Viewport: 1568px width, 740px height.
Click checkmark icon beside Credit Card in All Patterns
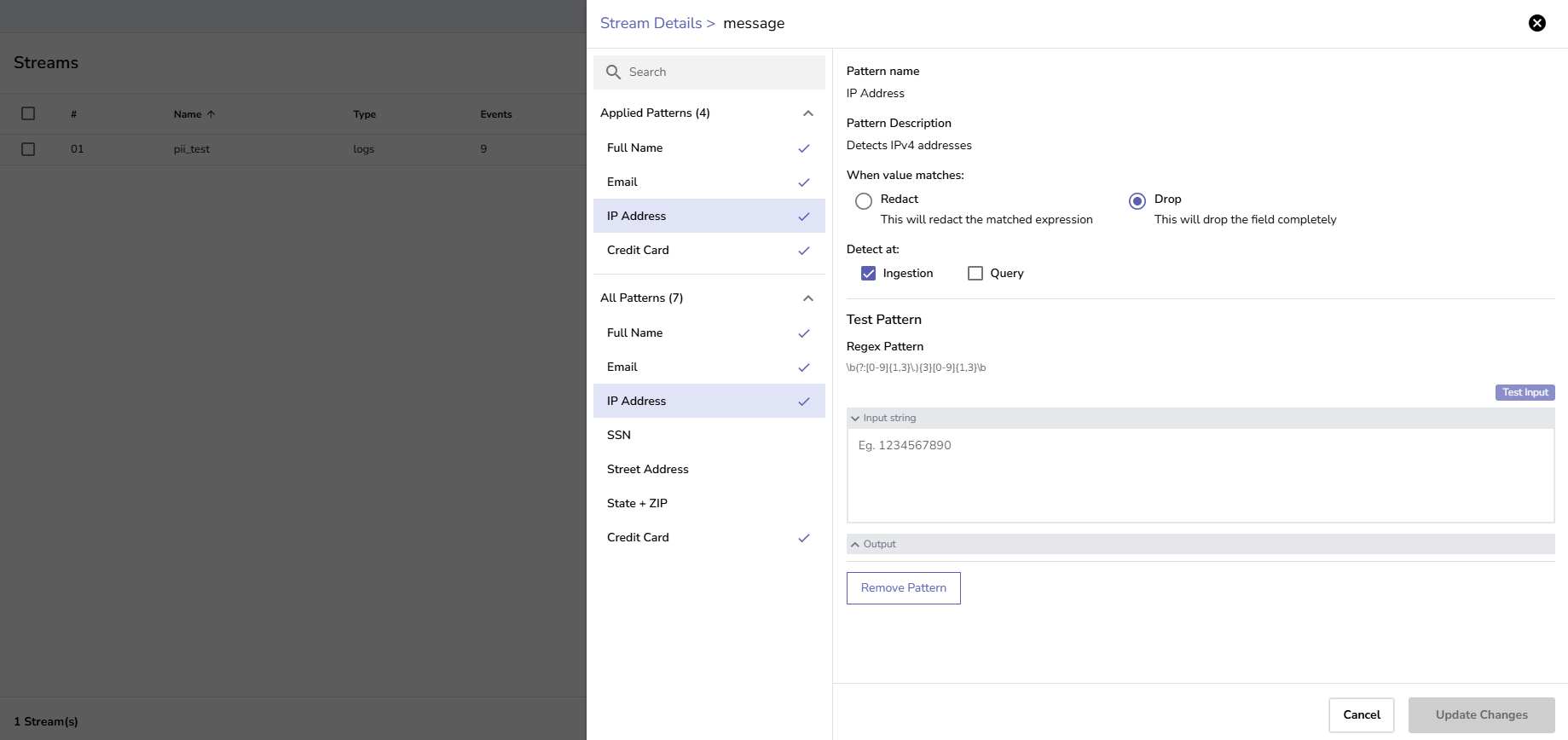[x=803, y=538]
